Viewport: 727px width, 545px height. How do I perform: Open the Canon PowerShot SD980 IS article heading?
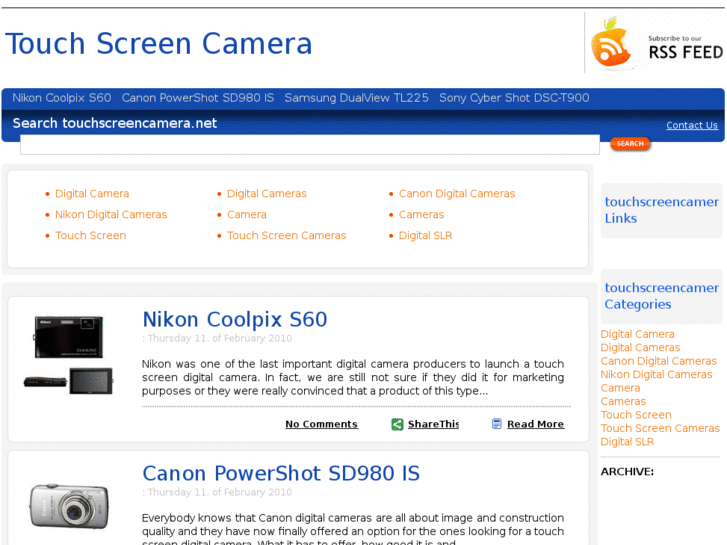[281, 474]
